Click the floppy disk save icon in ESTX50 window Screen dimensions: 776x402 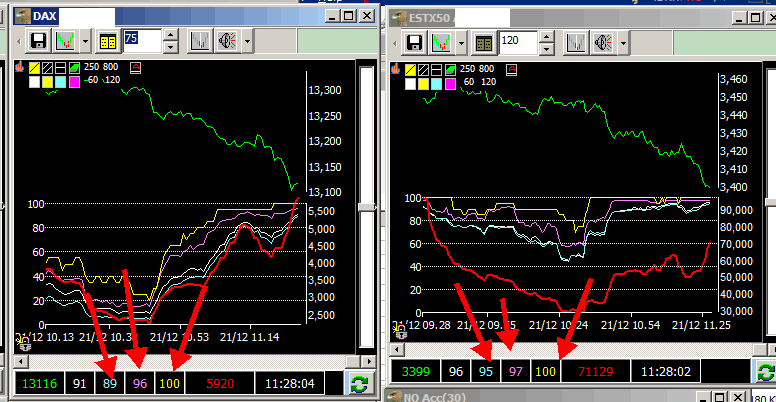[414, 42]
